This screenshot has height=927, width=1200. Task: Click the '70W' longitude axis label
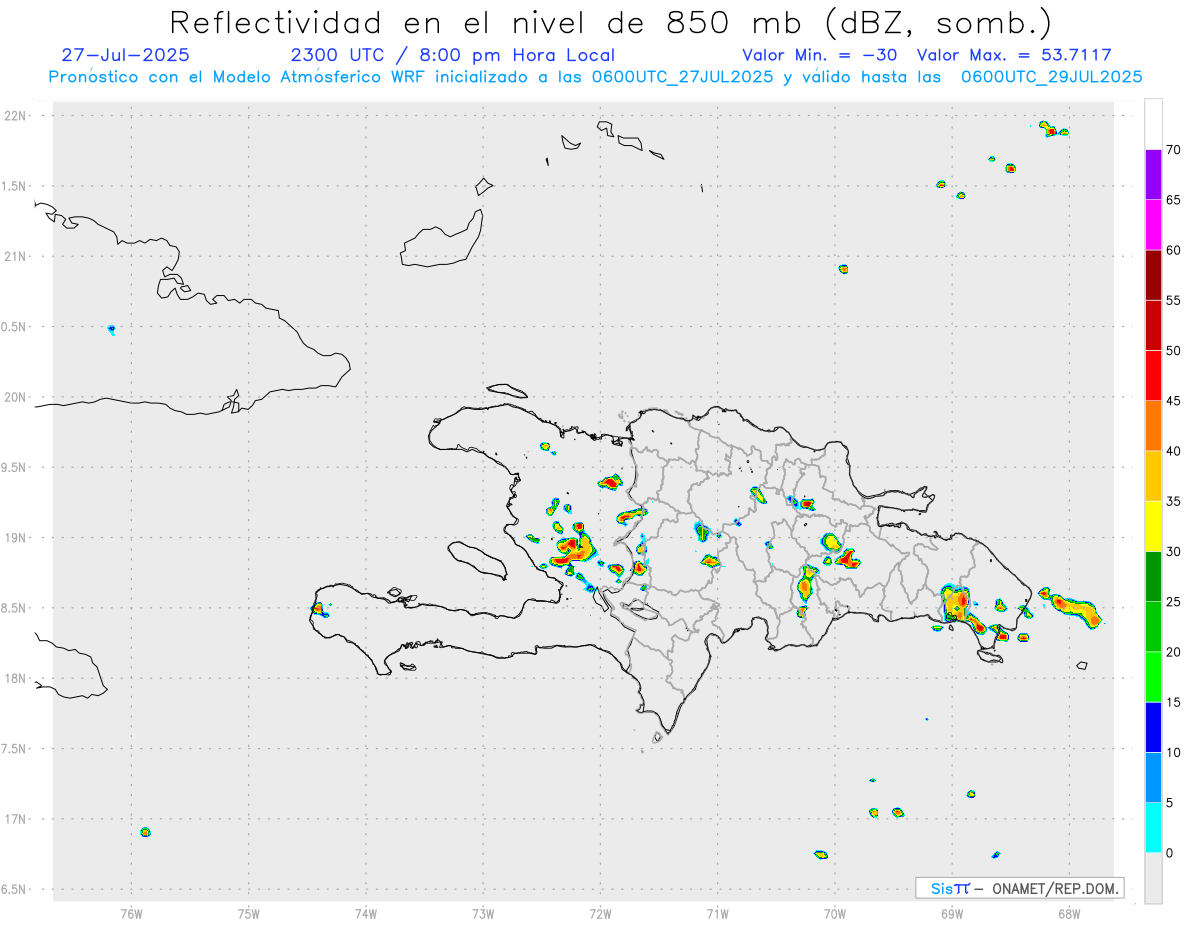pyautogui.click(x=835, y=913)
